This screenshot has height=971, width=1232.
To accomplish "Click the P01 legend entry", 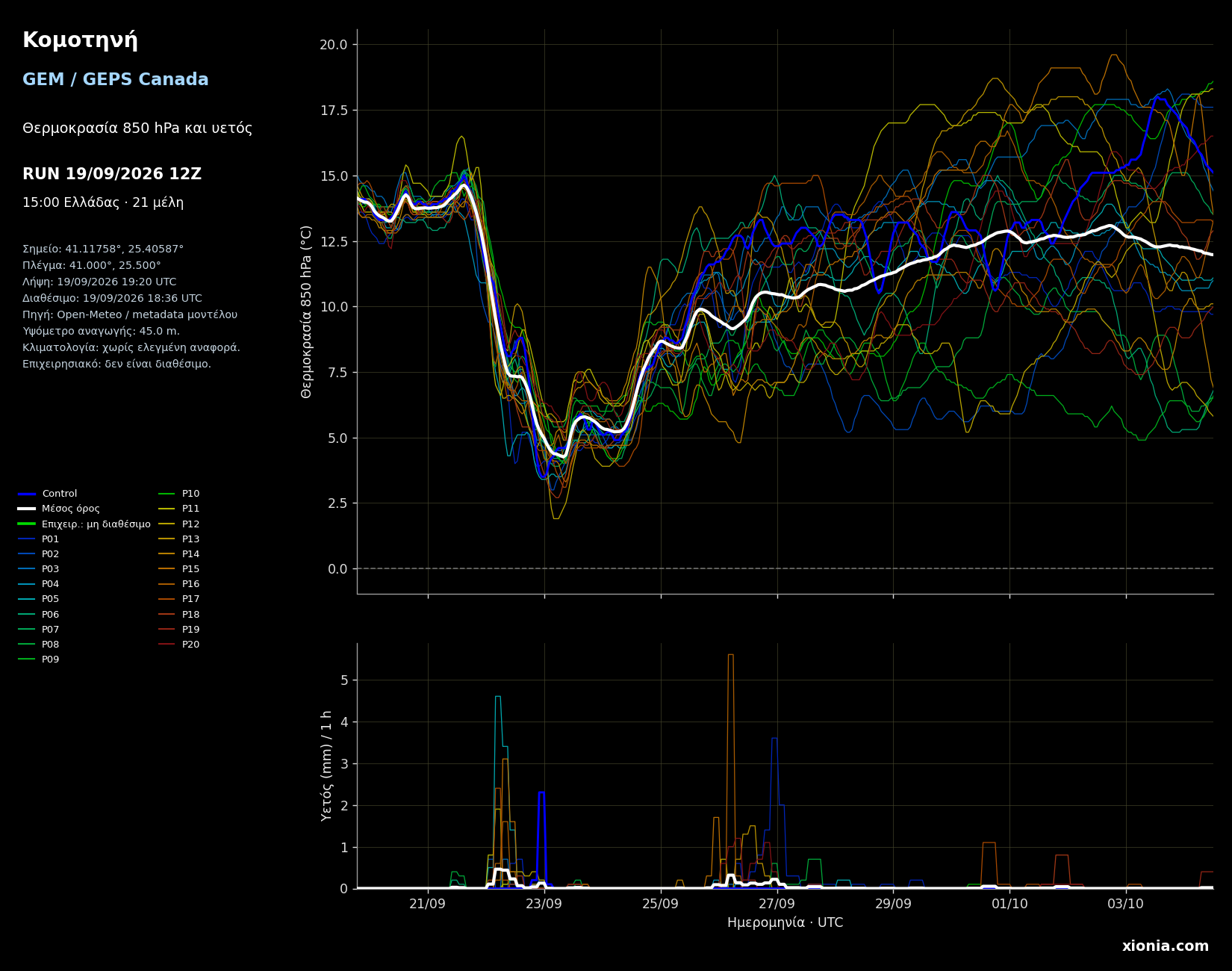I will (39, 539).
